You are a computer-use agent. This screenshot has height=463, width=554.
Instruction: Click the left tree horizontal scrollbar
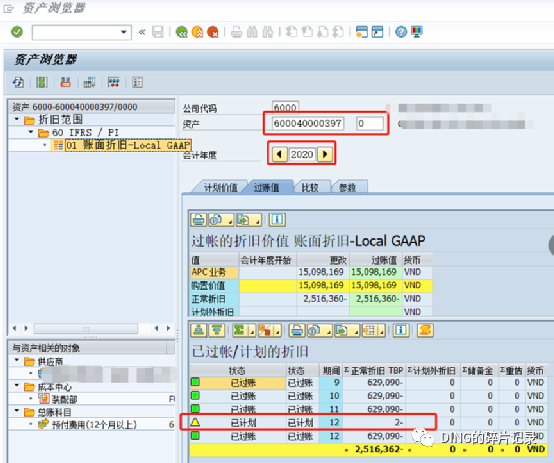[86, 329]
